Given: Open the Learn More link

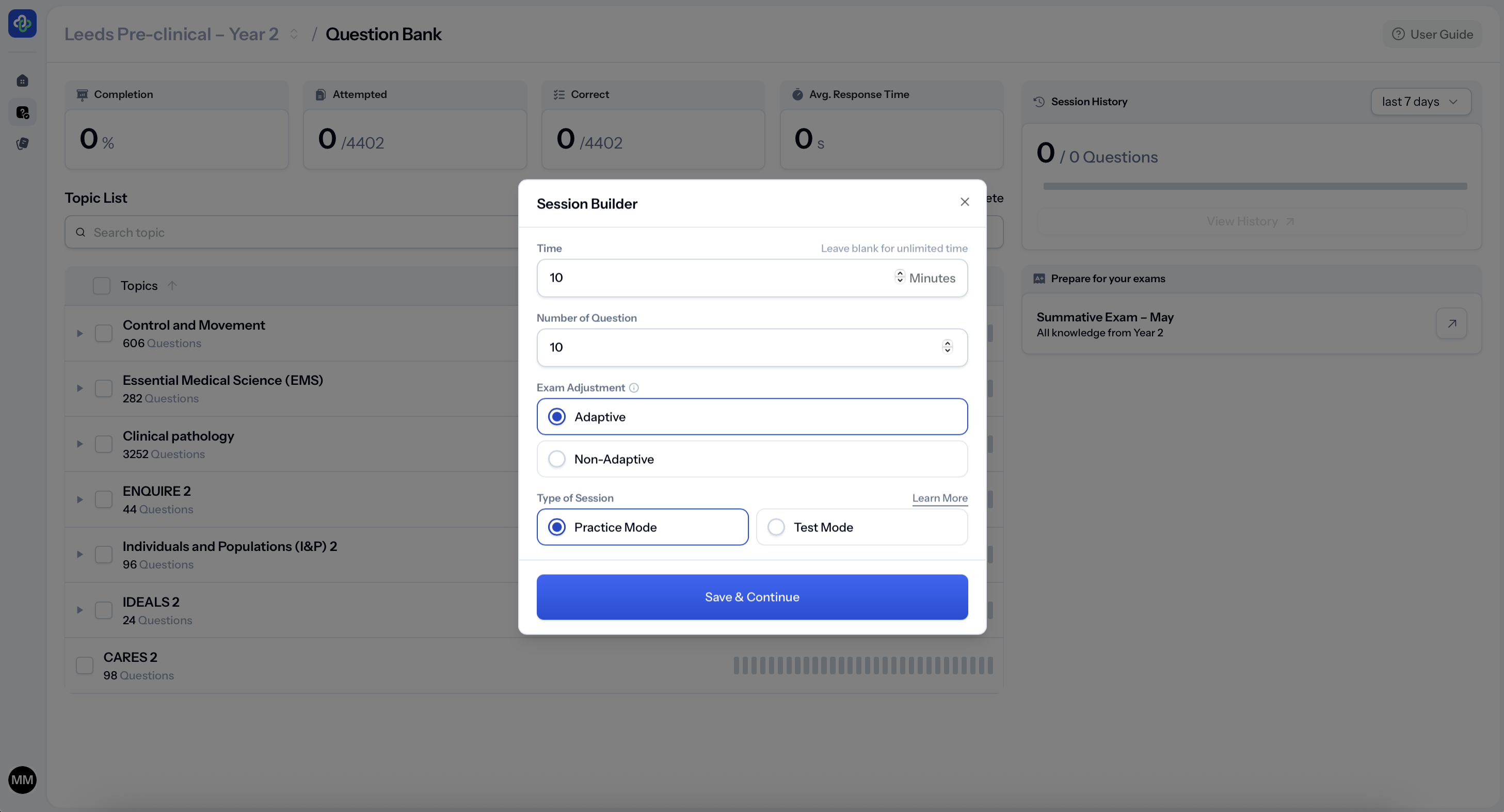Looking at the screenshot, I should [x=939, y=498].
